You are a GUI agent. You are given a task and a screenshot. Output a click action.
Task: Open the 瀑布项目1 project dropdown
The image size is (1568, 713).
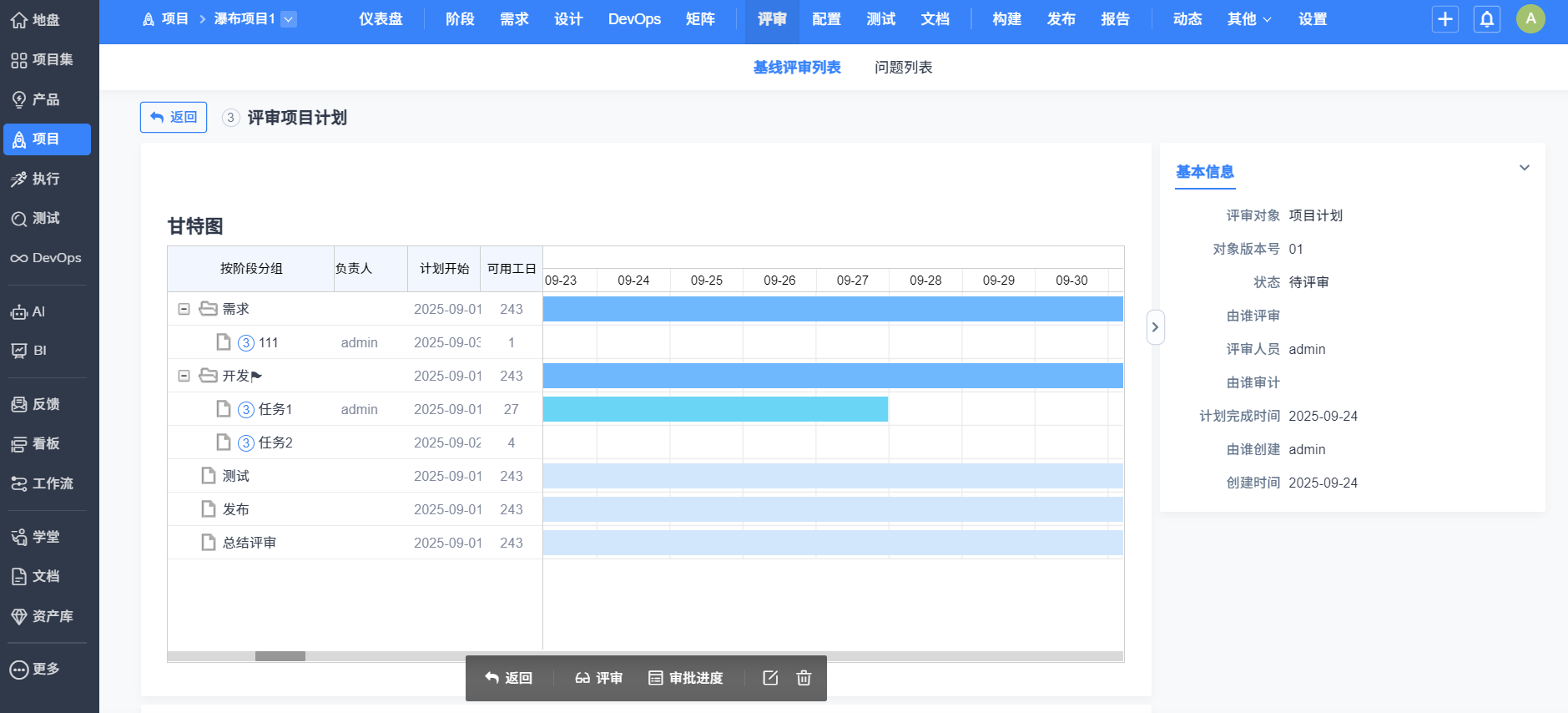point(289,19)
